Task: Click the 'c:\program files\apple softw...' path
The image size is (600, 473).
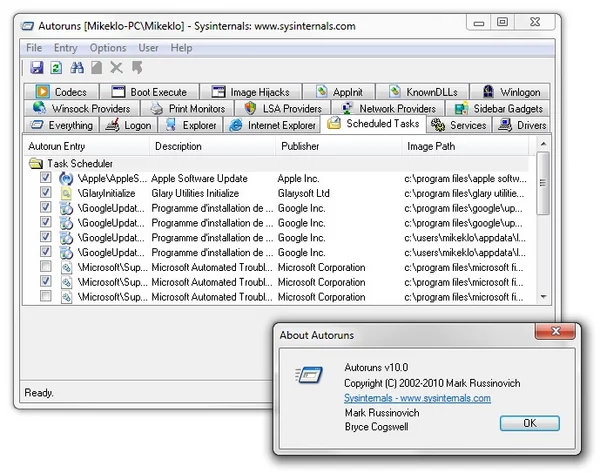Action: point(465,178)
